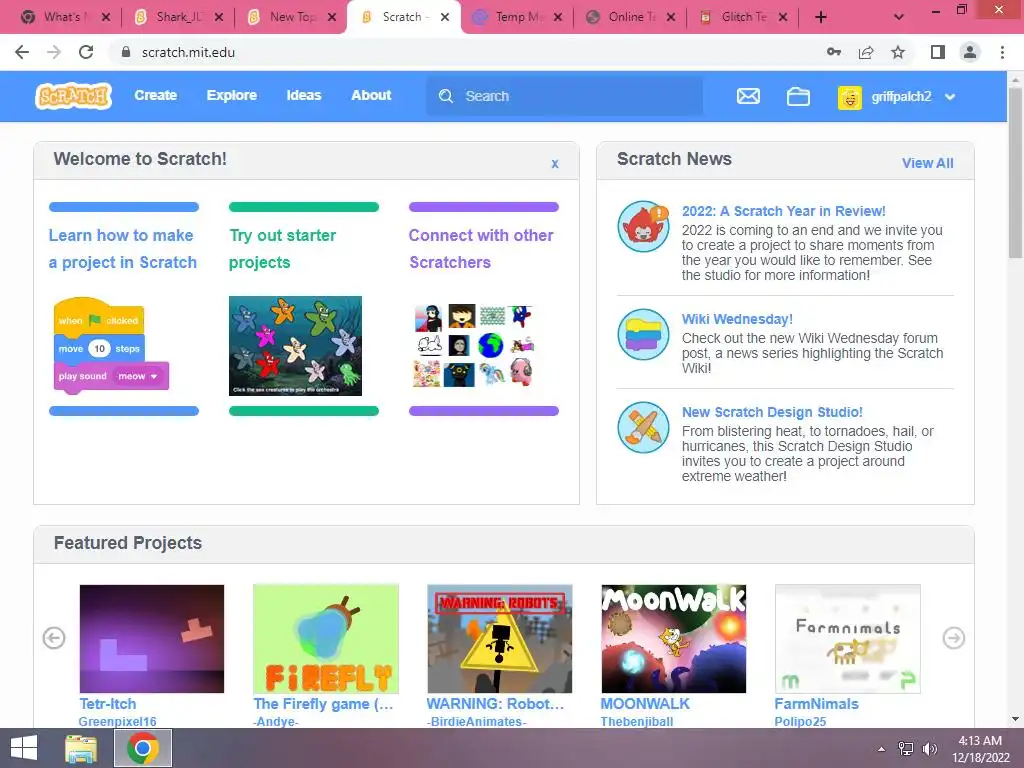Open the Windows Start button
Image resolution: width=1024 pixels, height=768 pixels.
click(x=24, y=748)
